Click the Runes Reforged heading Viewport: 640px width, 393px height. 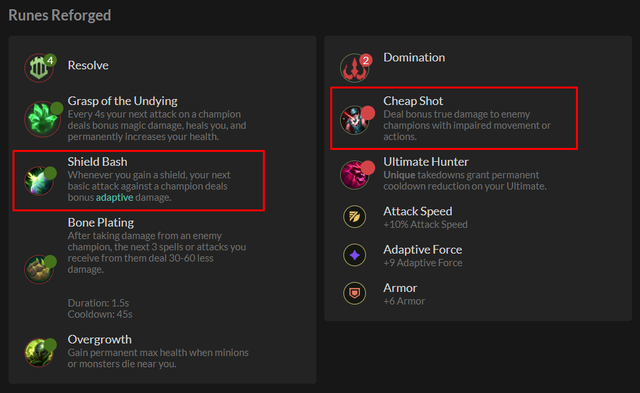tap(60, 15)
